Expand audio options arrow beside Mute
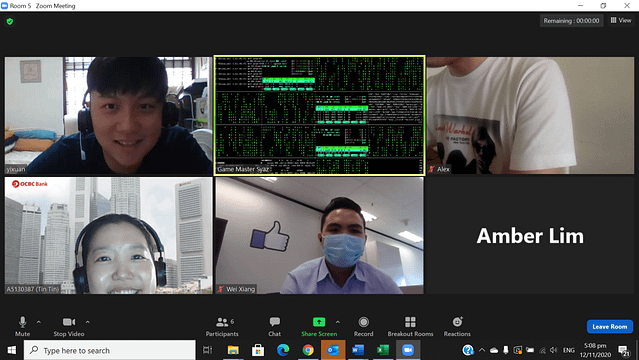 [39, 322]
